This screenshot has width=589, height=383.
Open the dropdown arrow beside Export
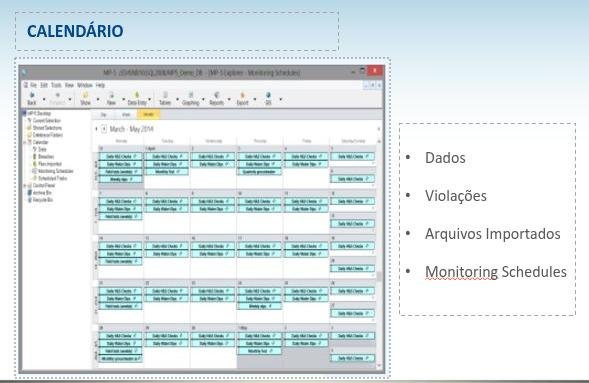(255, 99)
